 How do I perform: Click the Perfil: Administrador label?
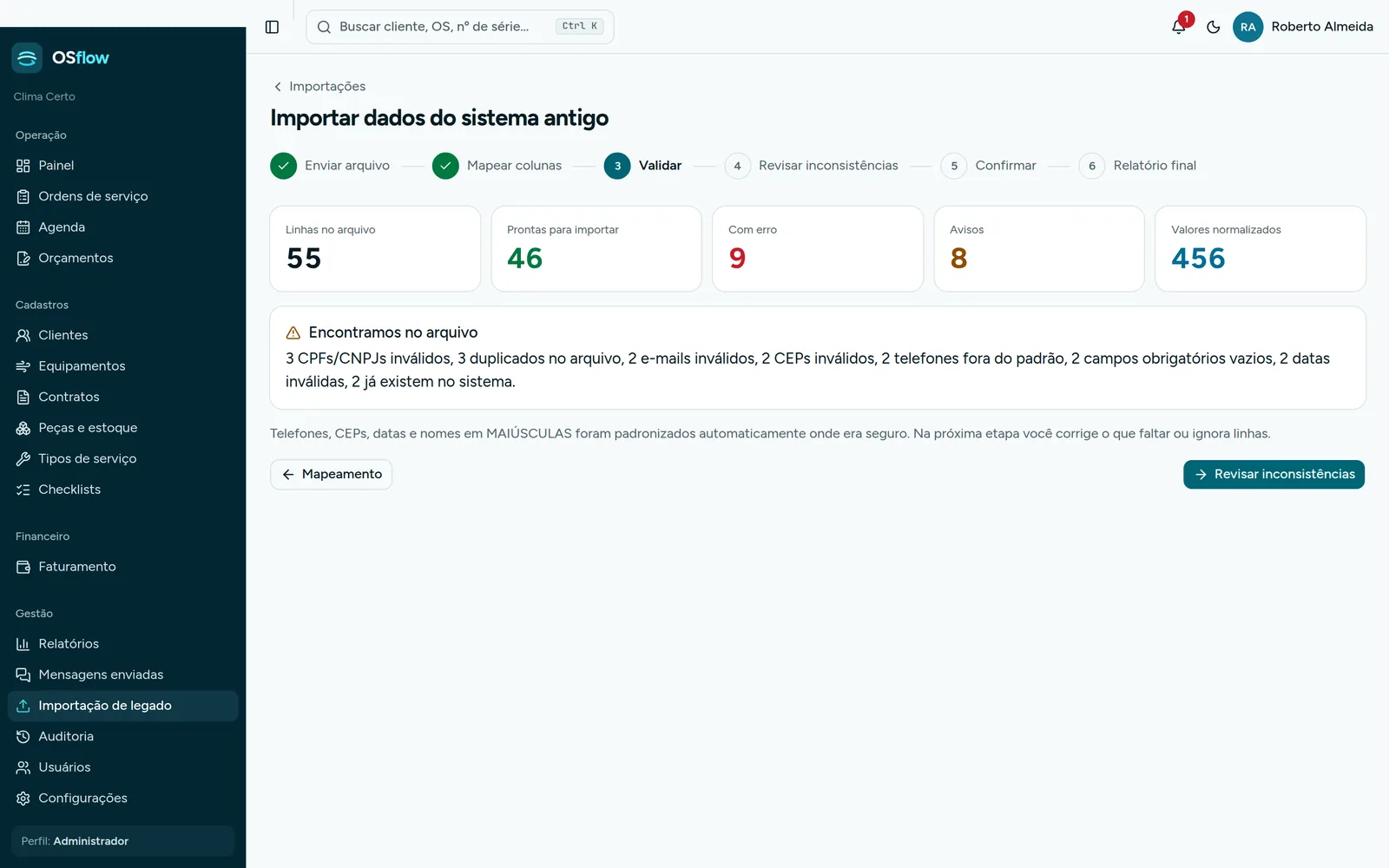(x=75, y=841)
